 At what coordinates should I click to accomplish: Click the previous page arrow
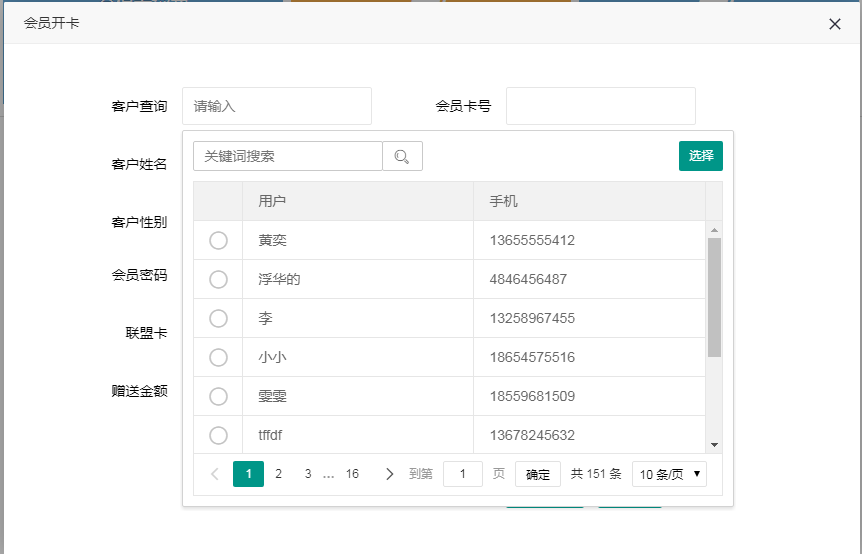[215, 474]
